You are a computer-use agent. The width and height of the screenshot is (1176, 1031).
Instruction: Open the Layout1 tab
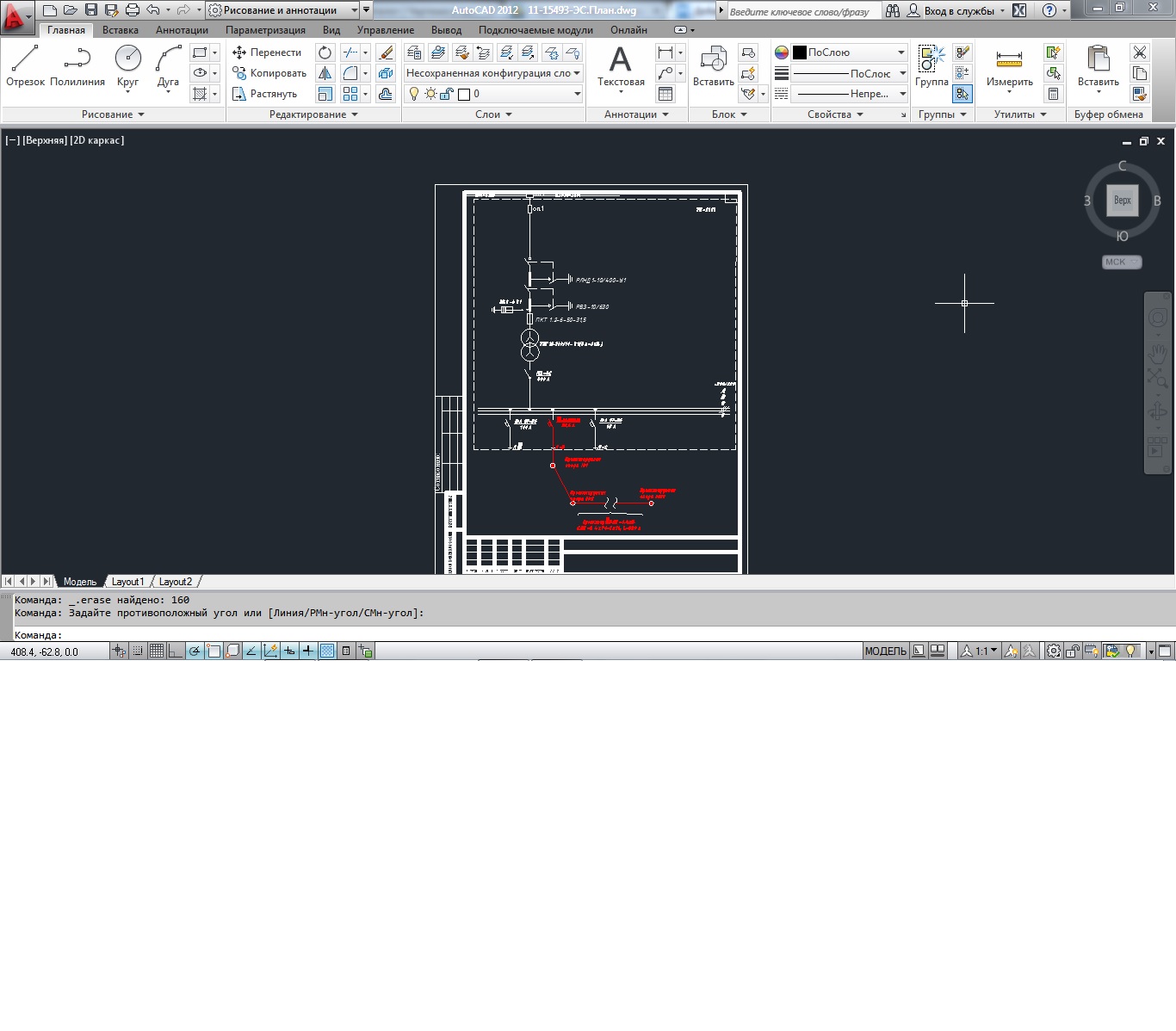(127, 582)
